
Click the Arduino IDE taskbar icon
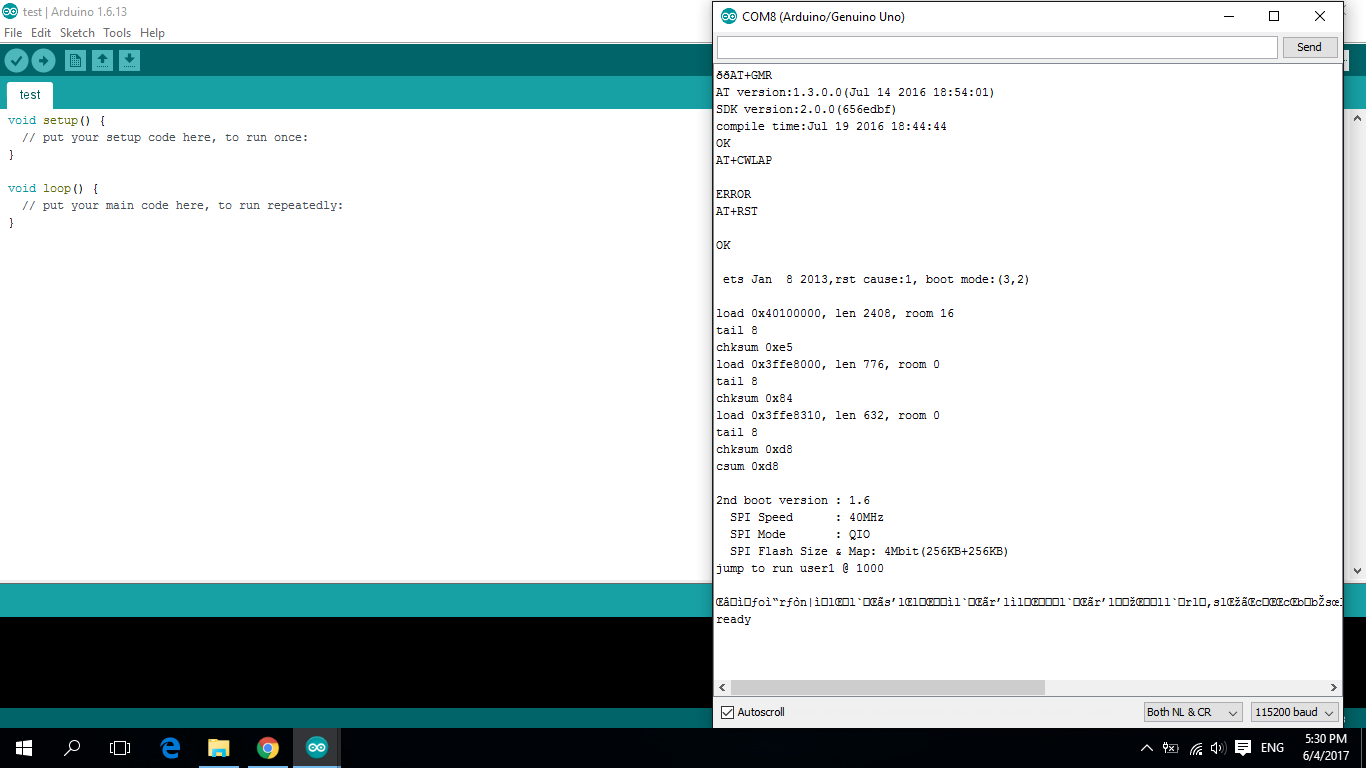317,748
